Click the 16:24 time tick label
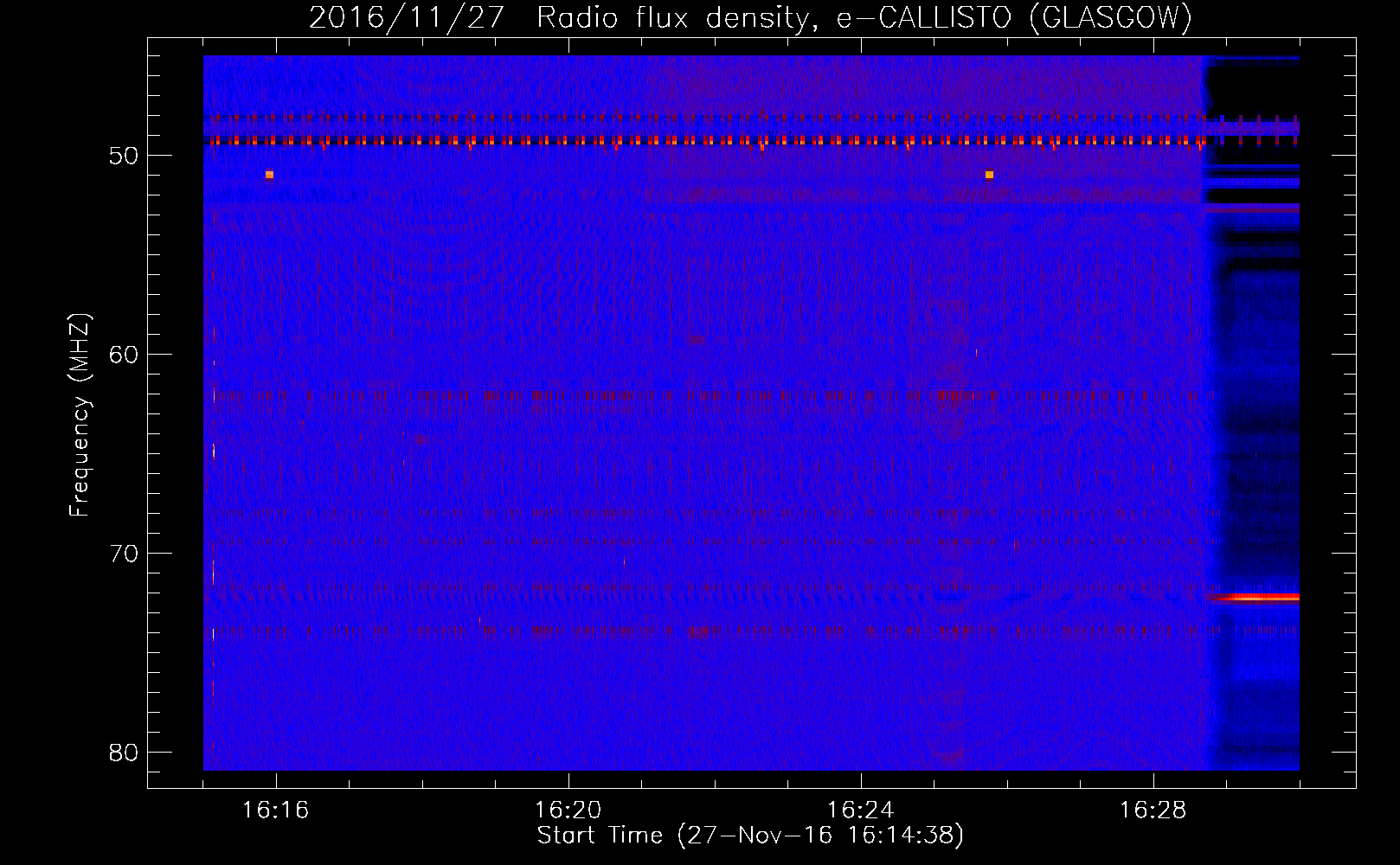The width and height of the screenshot is (1400, 865). tap(861, 811)
